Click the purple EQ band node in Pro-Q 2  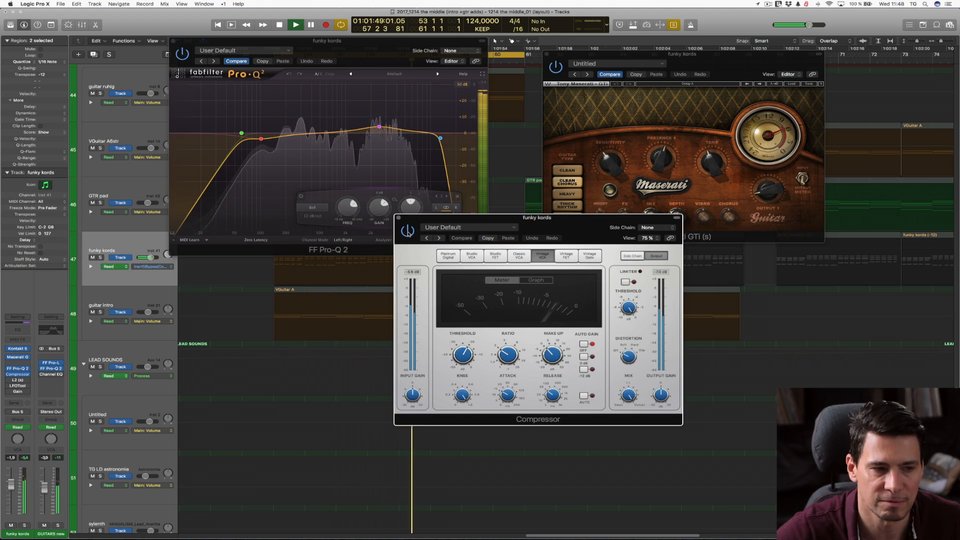click(x=379, y=127)
